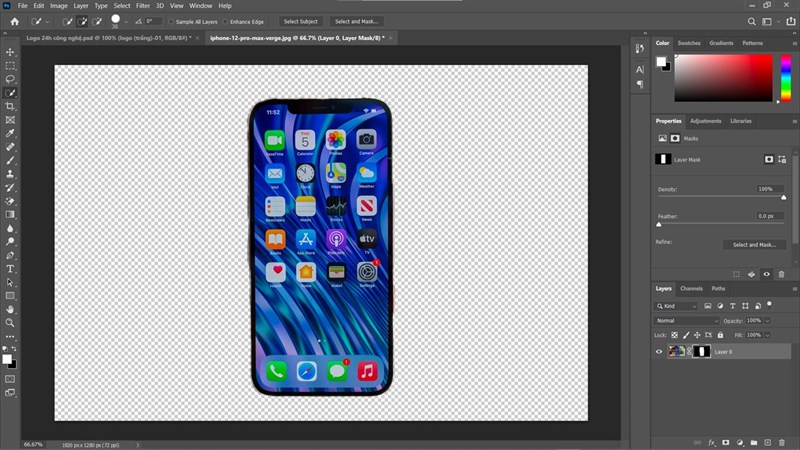The image size is (800, 450).
Task: Toggle Layer 0 visibility eye
Action: click(659, 352)
